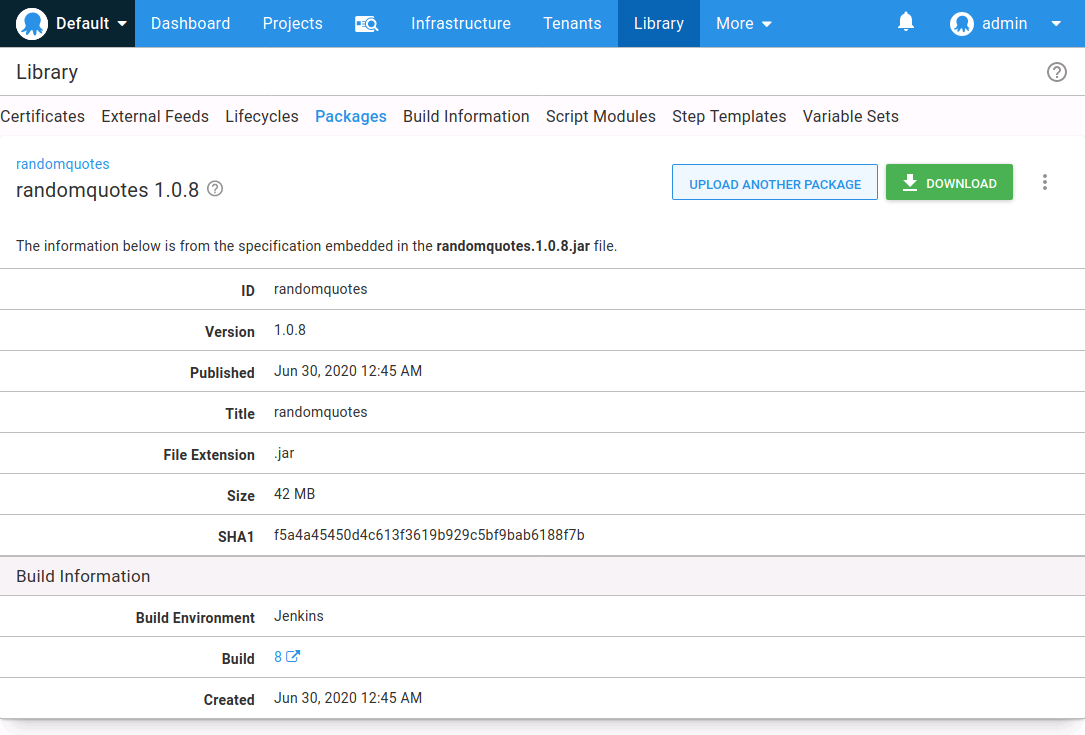The image size is (1085, 735).
Task: Click the Library page help icon
Action: point(1056,72)
